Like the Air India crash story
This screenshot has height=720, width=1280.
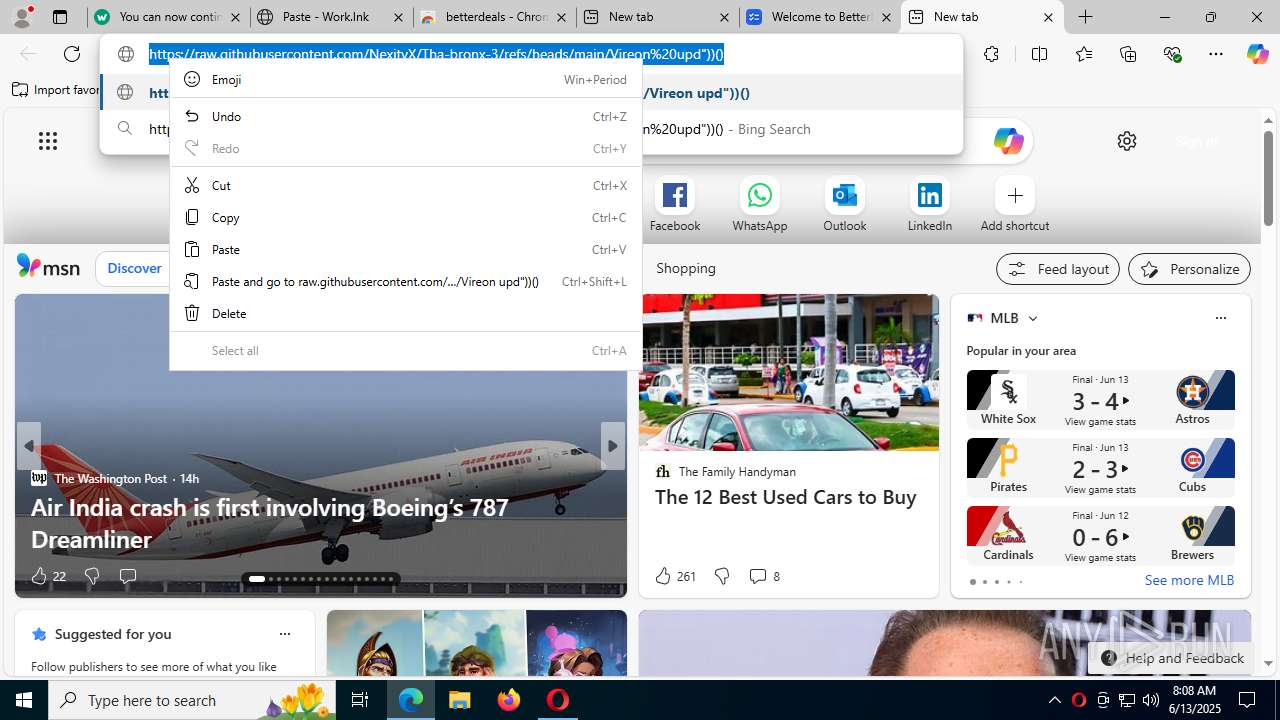coord(47,576)
